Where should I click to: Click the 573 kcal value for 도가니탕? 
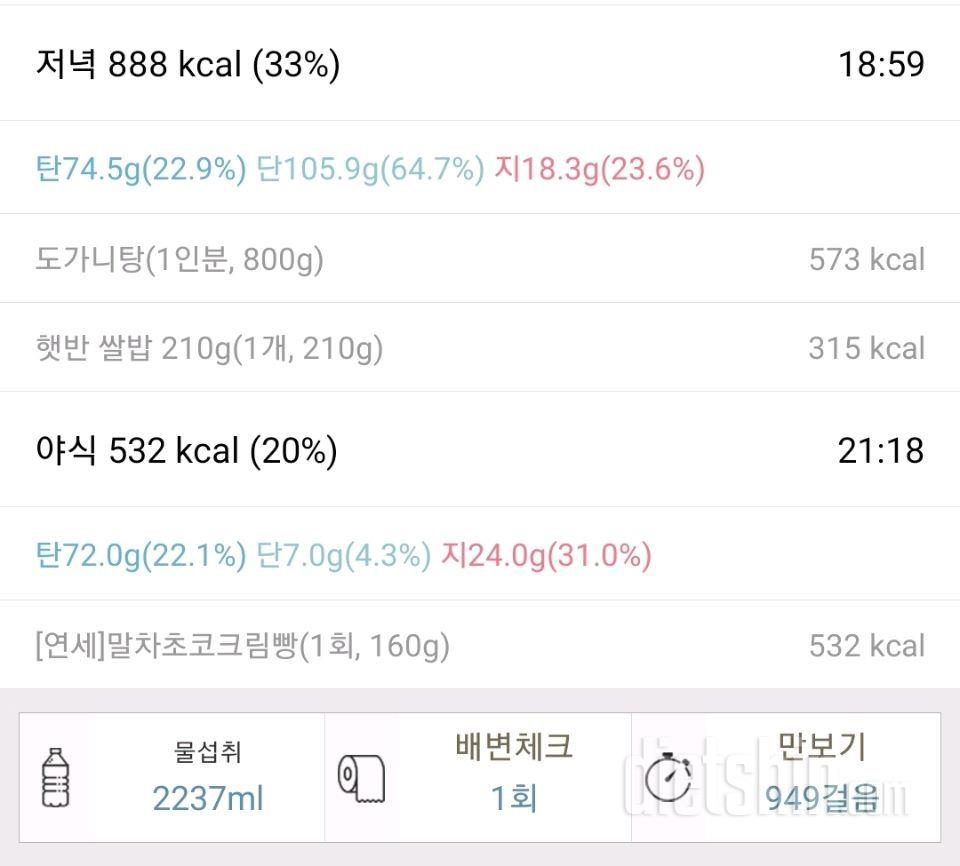tap(866, 260)
